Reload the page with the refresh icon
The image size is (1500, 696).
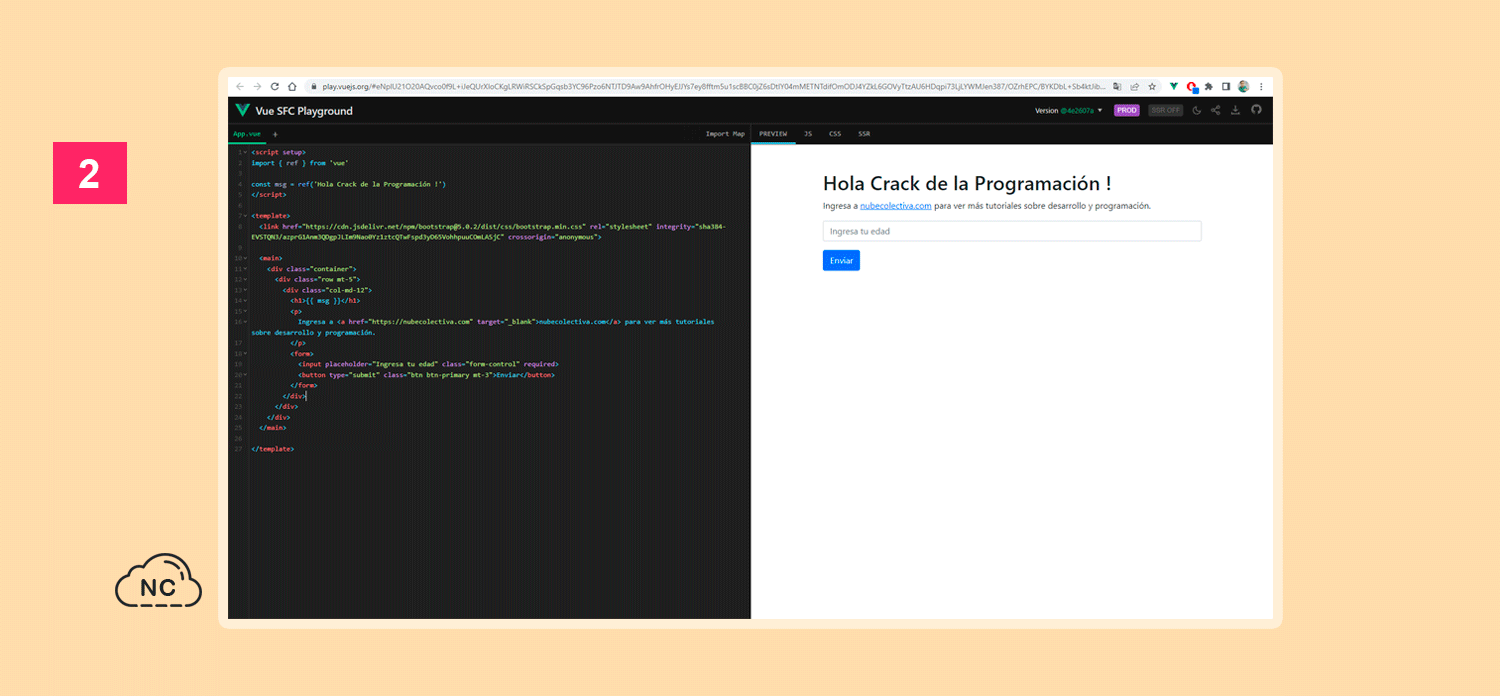point(275,87)
